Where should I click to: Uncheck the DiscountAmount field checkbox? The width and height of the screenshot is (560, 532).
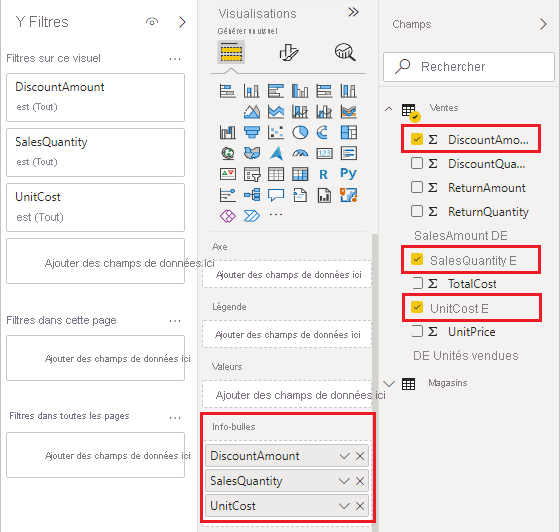coord(417,139)
